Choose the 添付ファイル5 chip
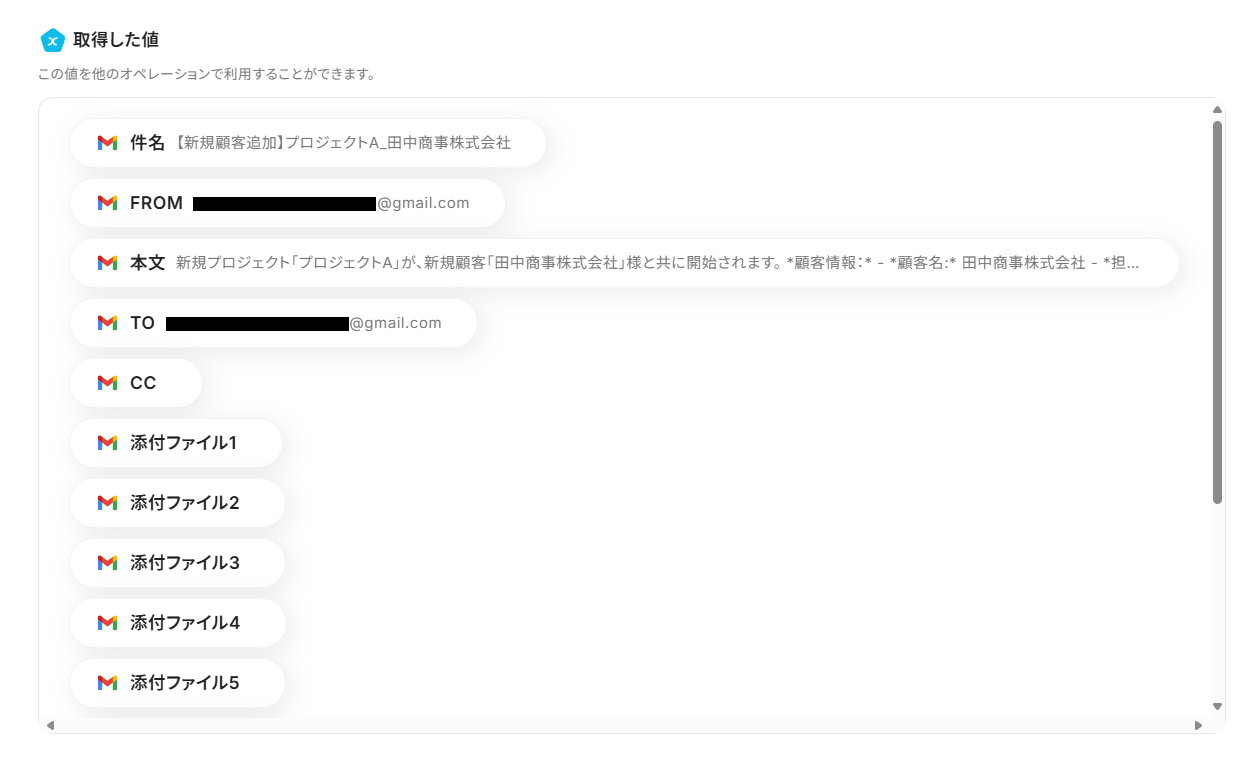1255x770 pixels. [178, 683]
